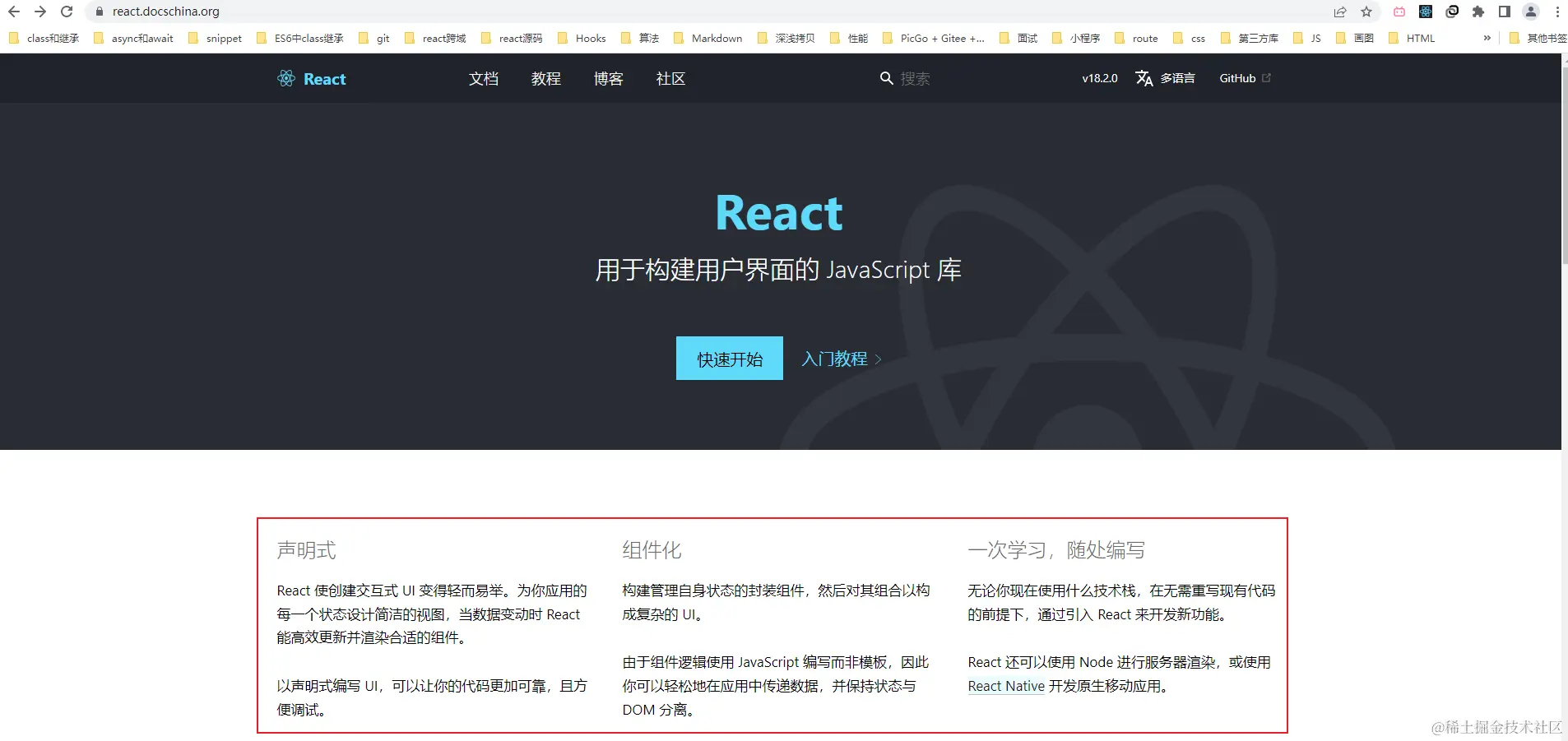The image size is (1568, 741).
Task: Select the 声明式 heading
Action: point(306,550)
